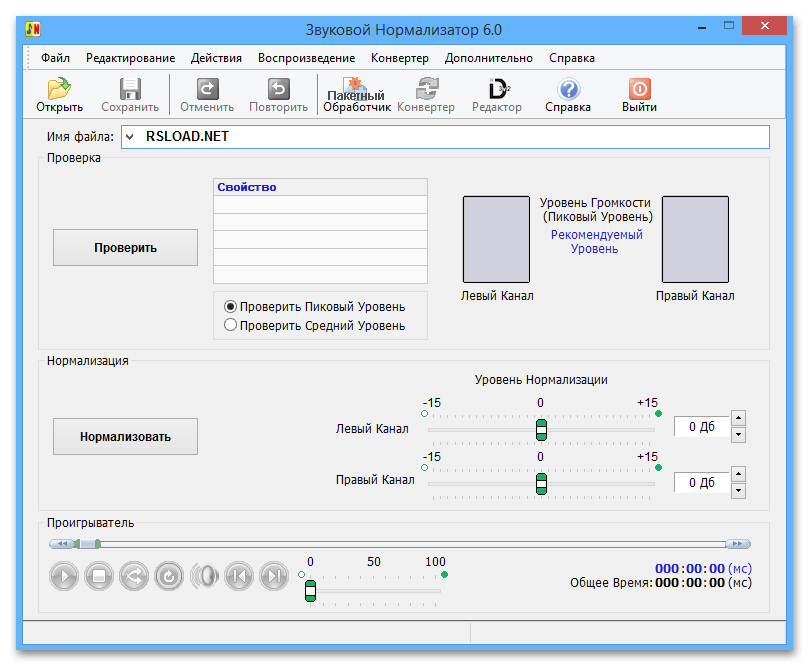The width and height of the screenshot is (809, 666).
Task: Expand the Имя файла dropdown arrow
Action: (130, 137)
